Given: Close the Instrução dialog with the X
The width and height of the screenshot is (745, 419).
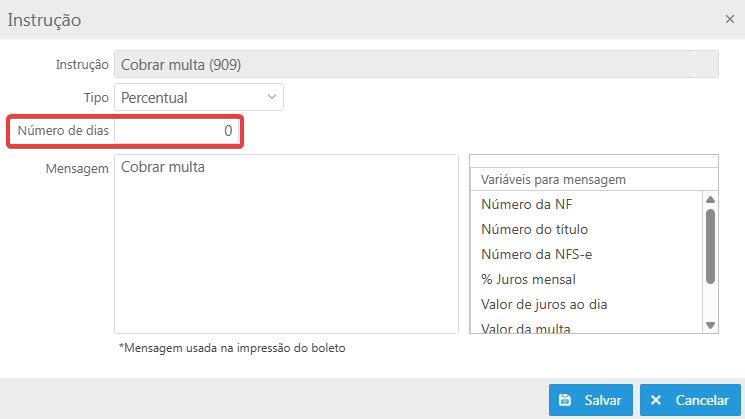Looking at the screenshot, I should point(729,19).
